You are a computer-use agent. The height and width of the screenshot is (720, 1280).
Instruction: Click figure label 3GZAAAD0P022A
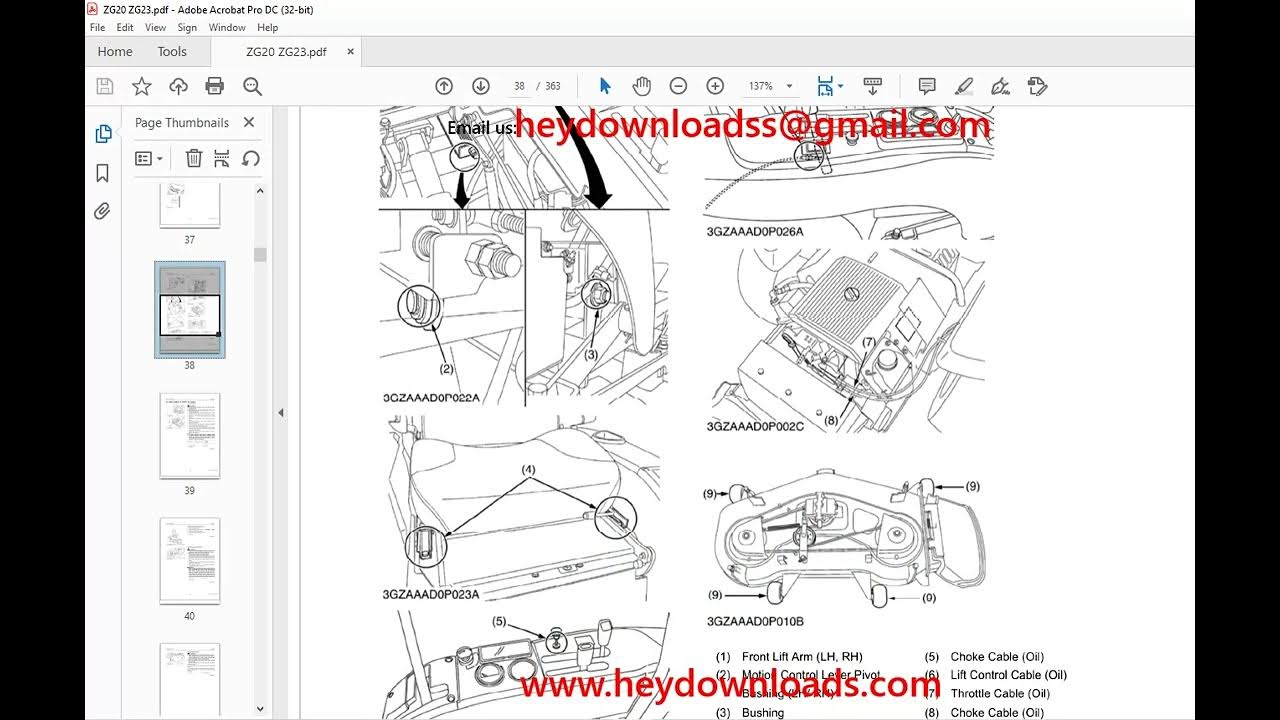pos(431,397)
